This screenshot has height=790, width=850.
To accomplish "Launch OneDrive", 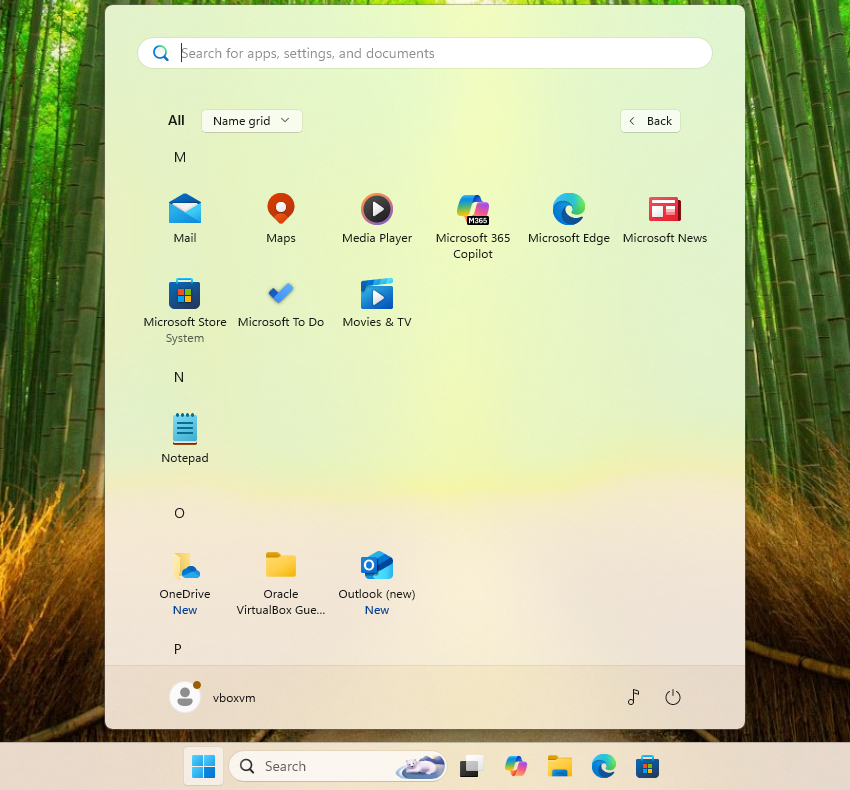I will tap(185, 582).
